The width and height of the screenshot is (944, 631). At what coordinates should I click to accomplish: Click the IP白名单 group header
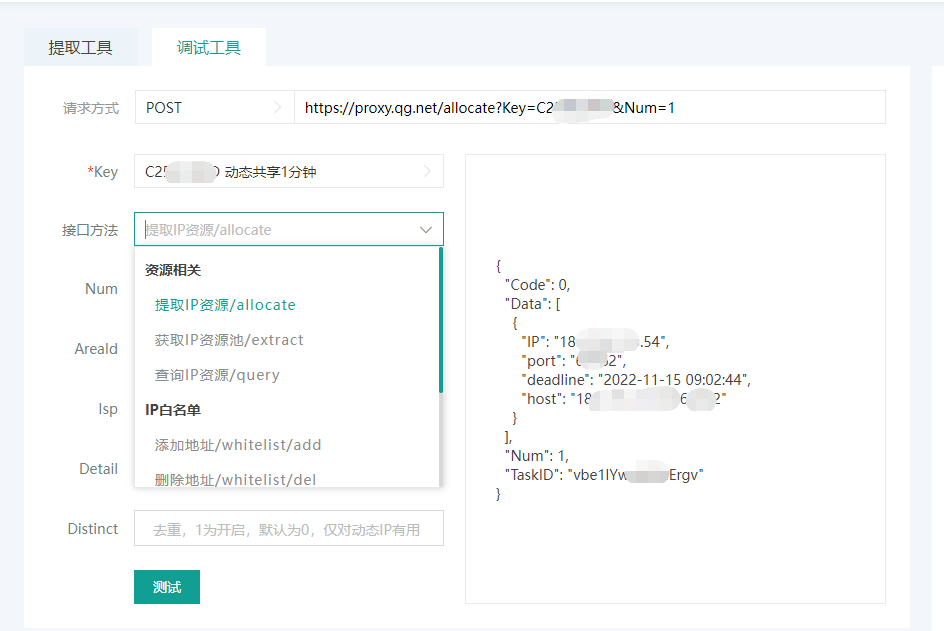pyautogui.click(x=174, y=410)
